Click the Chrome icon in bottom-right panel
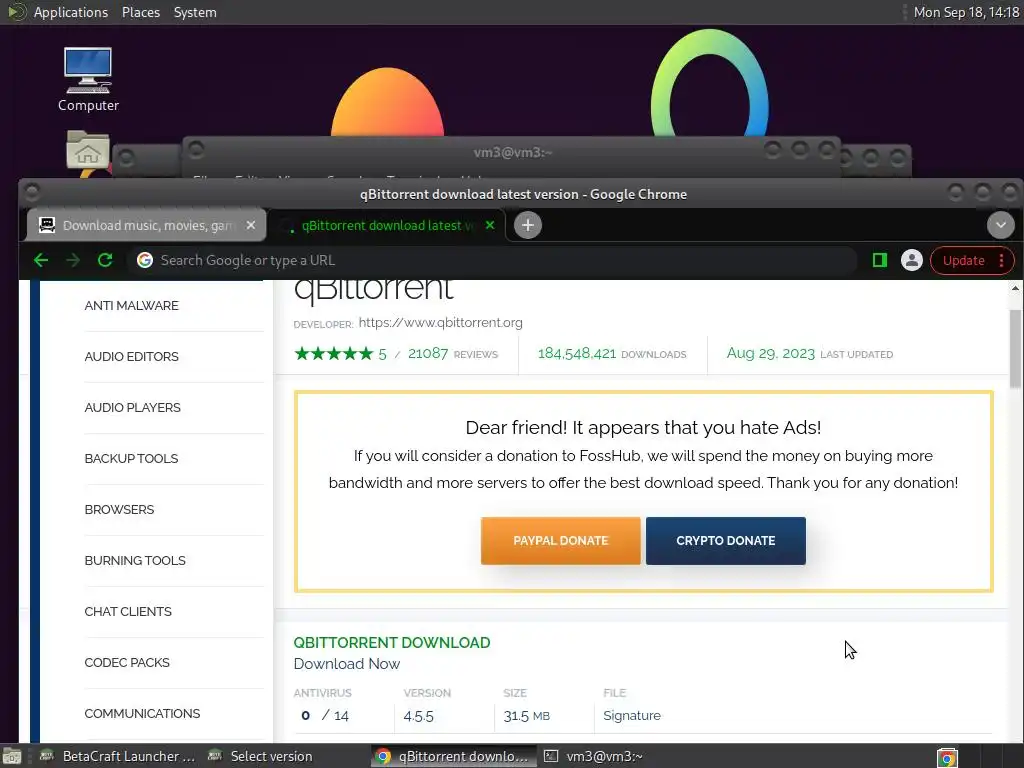 [x=947, y=758]
